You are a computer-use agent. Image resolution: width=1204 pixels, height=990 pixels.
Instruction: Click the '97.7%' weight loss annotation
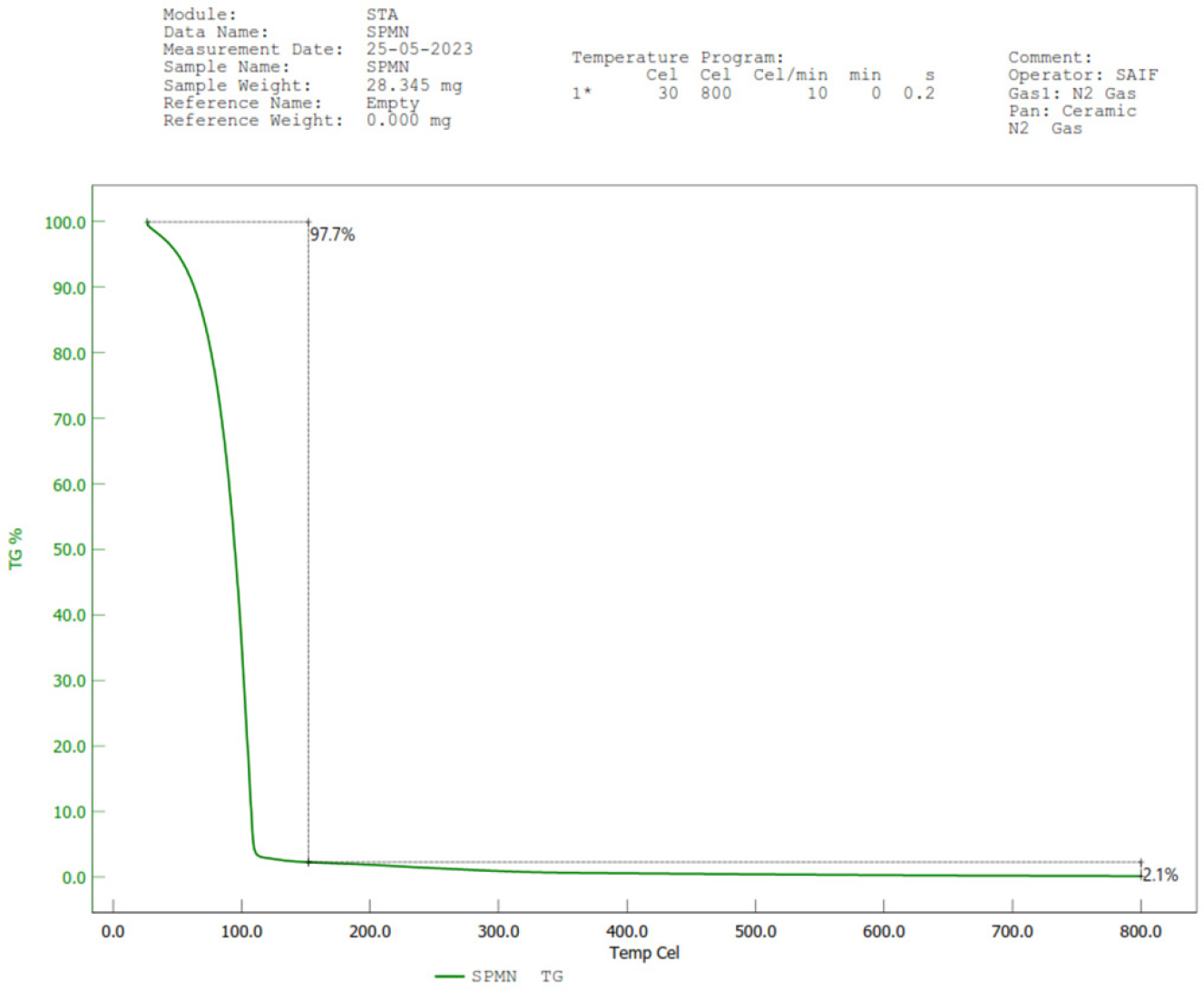pyautogui.click(x=332, y=235)
